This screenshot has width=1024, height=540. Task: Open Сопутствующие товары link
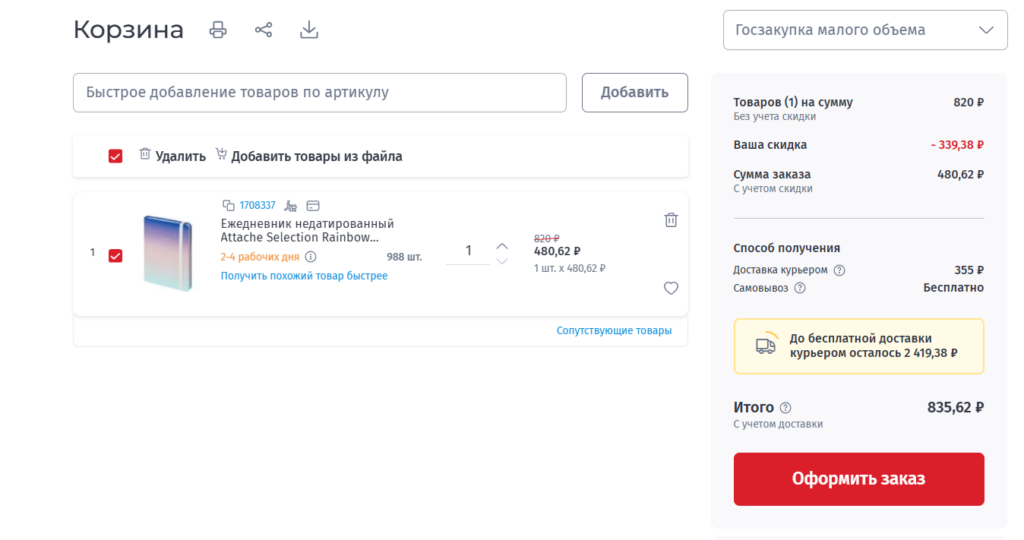pyautogui.click(x=614, y=330)
